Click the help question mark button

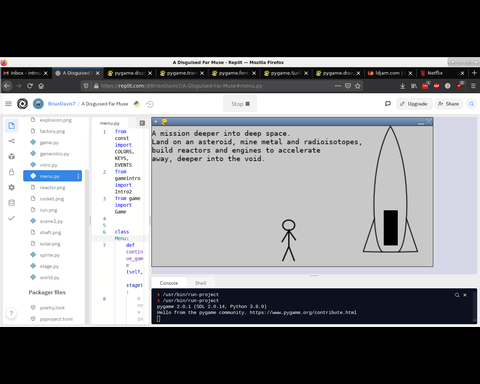pos(11,313)
